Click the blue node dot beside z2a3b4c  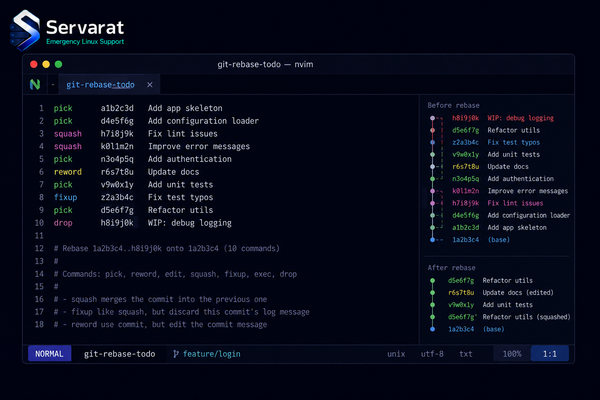click(x=432, y=142)
